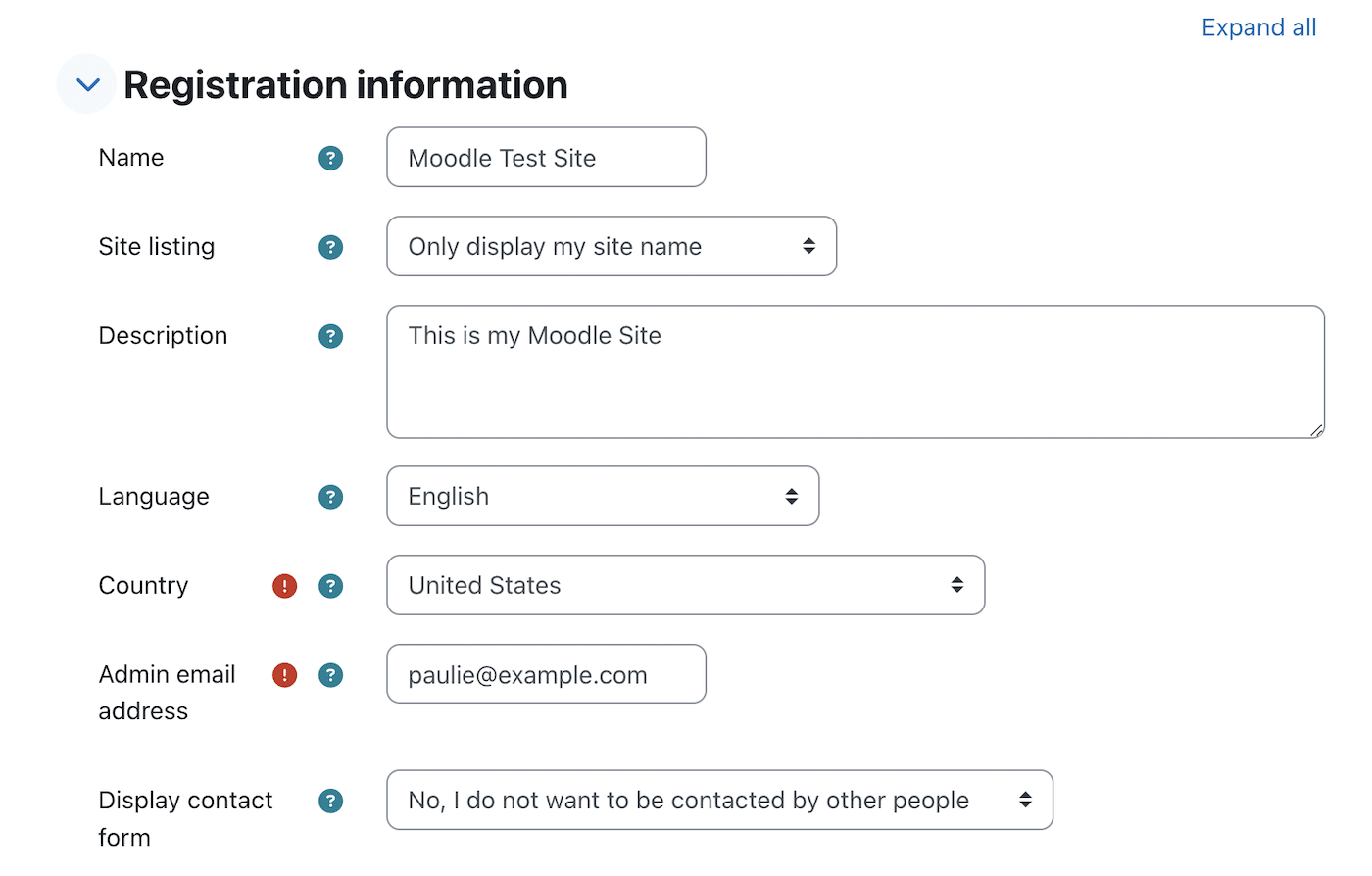Open help for Admin email address

pos(331,675)
